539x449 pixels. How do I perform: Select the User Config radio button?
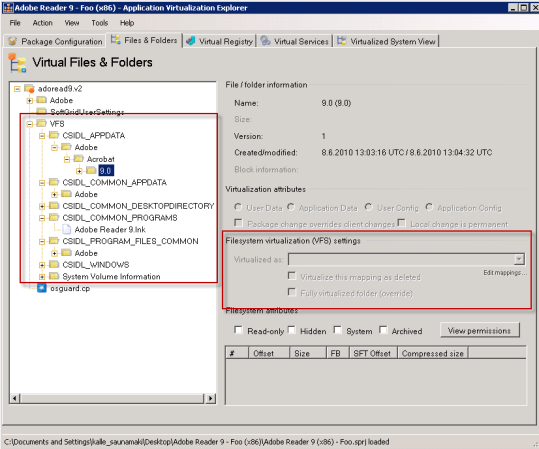click(369, 207)
